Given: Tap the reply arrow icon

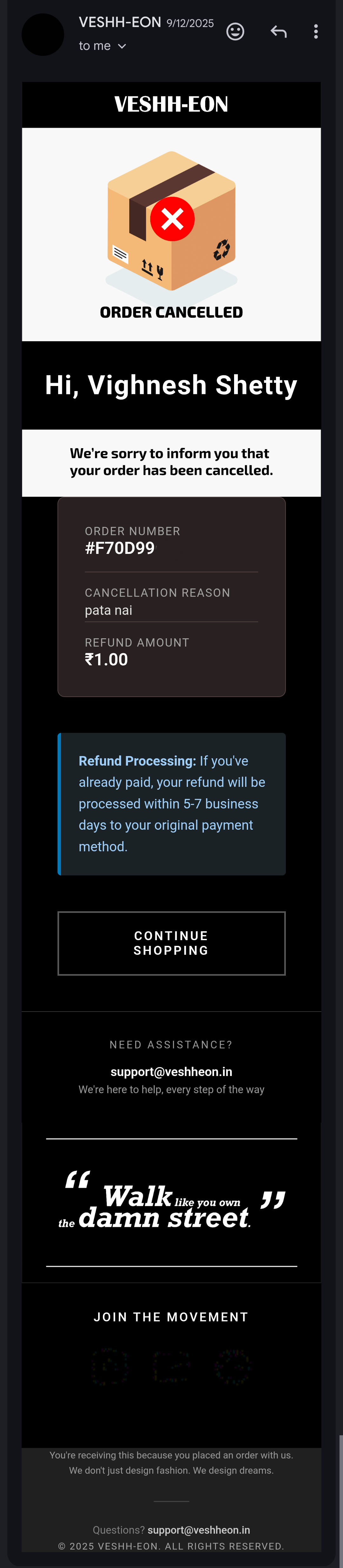Looking at the screenshot, I should click(279, 32).
